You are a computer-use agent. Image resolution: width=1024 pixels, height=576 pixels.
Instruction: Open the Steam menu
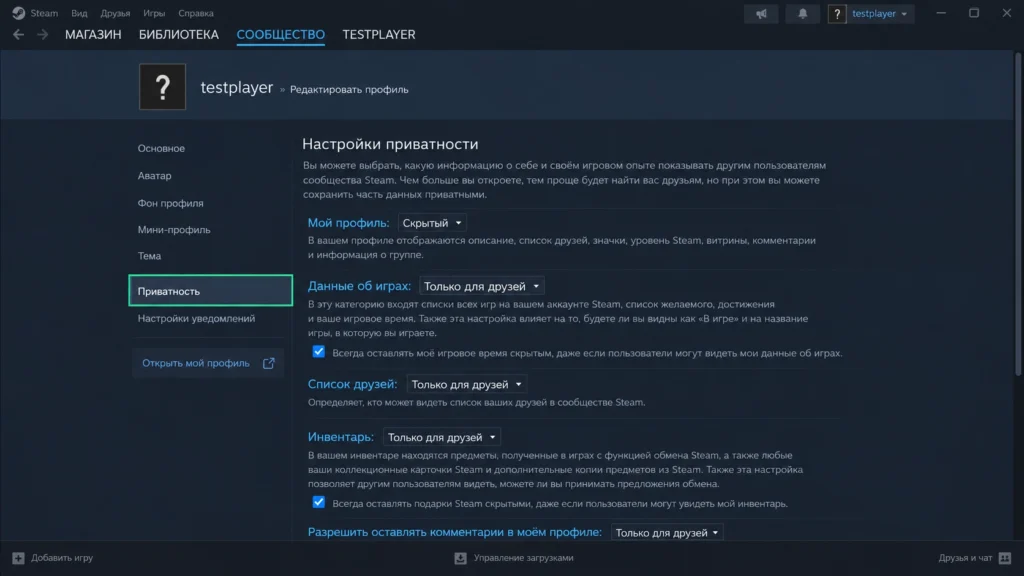pos(44,13)
